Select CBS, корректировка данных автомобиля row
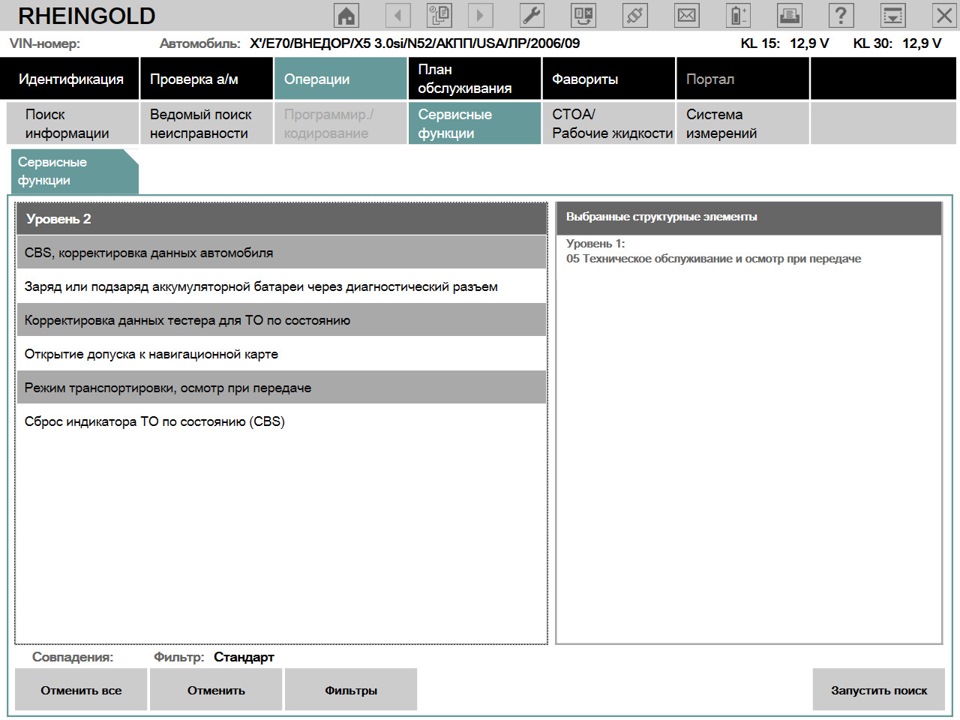The height and width of the screenshot is (720, 960). coord(282,252)
